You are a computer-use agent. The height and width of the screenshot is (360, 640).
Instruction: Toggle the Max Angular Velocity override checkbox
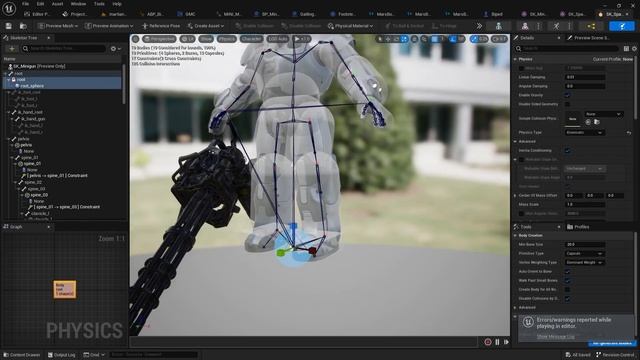[x=521, y=213]
